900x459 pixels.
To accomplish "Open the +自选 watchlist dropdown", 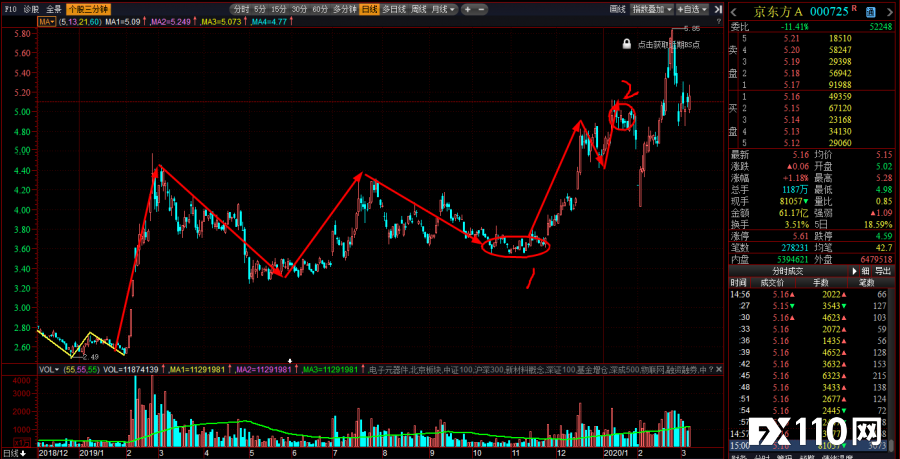I will tap(692, 9).
